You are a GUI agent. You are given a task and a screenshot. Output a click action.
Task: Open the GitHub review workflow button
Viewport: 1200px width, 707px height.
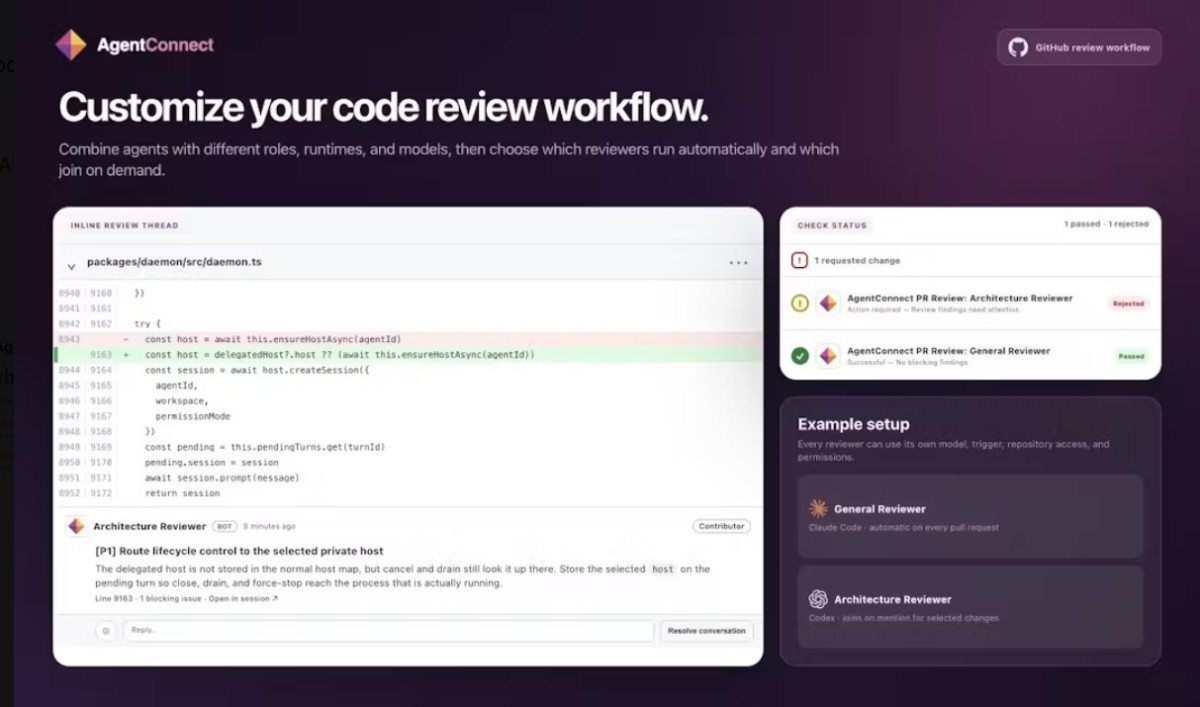pos(1079,47)
